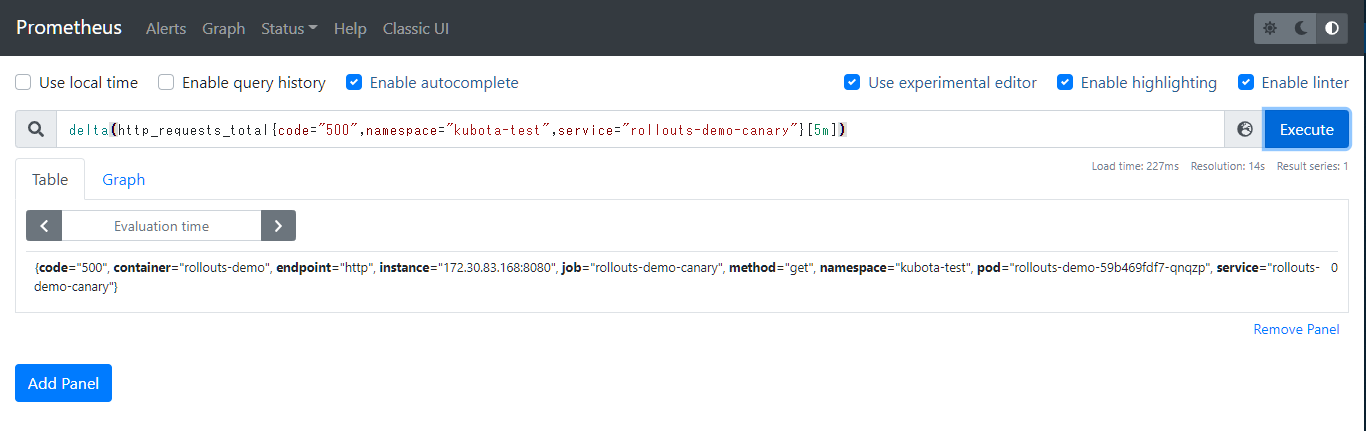Expand the Status dropdown menu
Screen dimensions: 1366x431
click(289, 28)
